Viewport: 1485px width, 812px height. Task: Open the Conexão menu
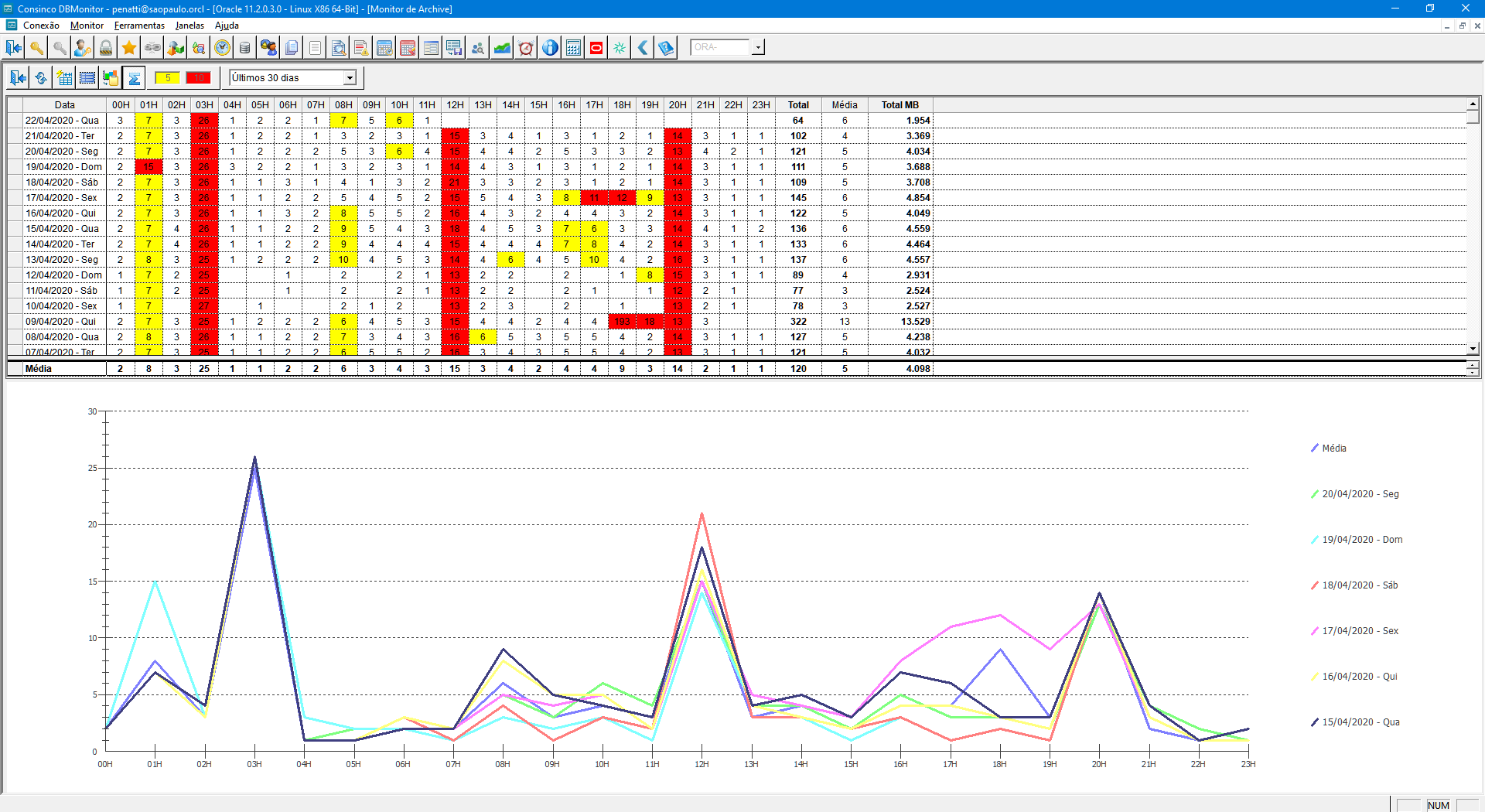tap(41, 26)
